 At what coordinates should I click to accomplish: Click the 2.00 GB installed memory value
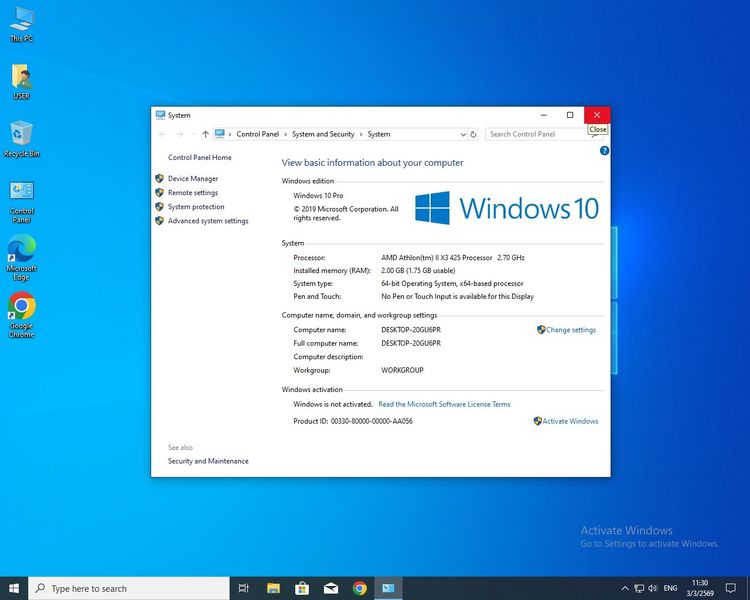pyautogui.click(x=418, y=270)
